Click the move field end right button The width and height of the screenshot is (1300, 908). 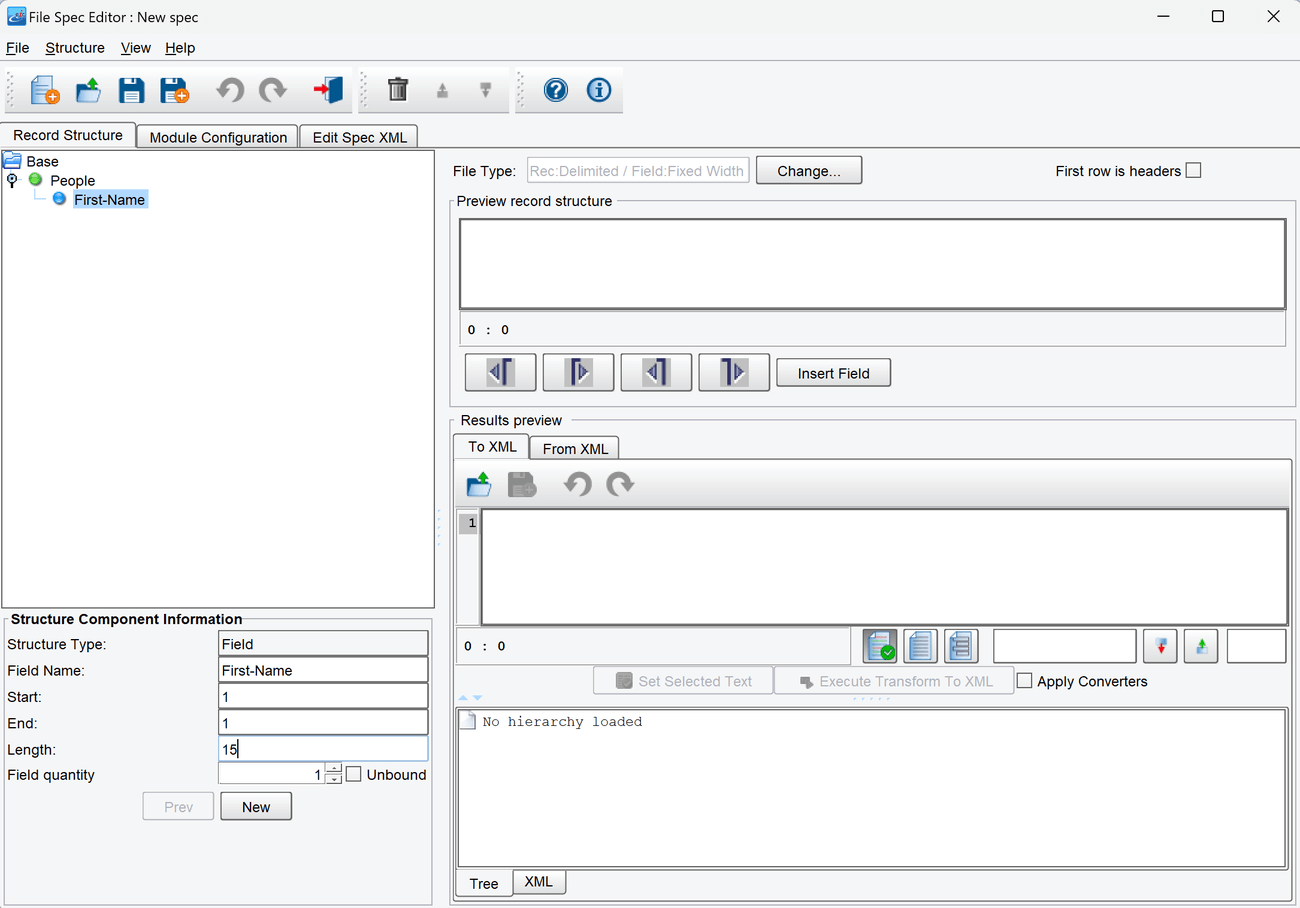pos(734,373)
